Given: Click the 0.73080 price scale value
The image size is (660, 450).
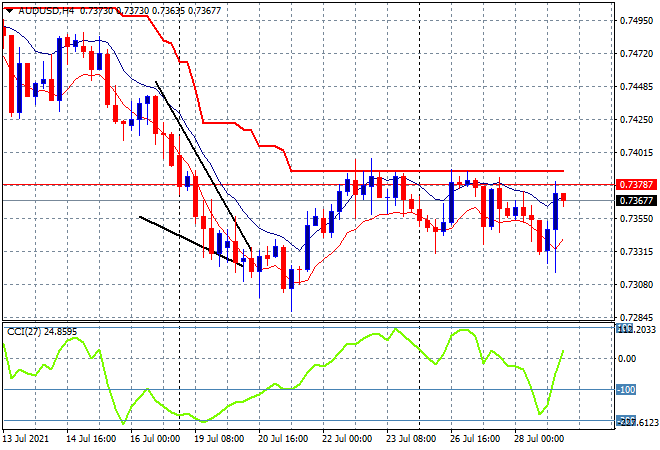Looking at the screenshot, I should 636,285.
